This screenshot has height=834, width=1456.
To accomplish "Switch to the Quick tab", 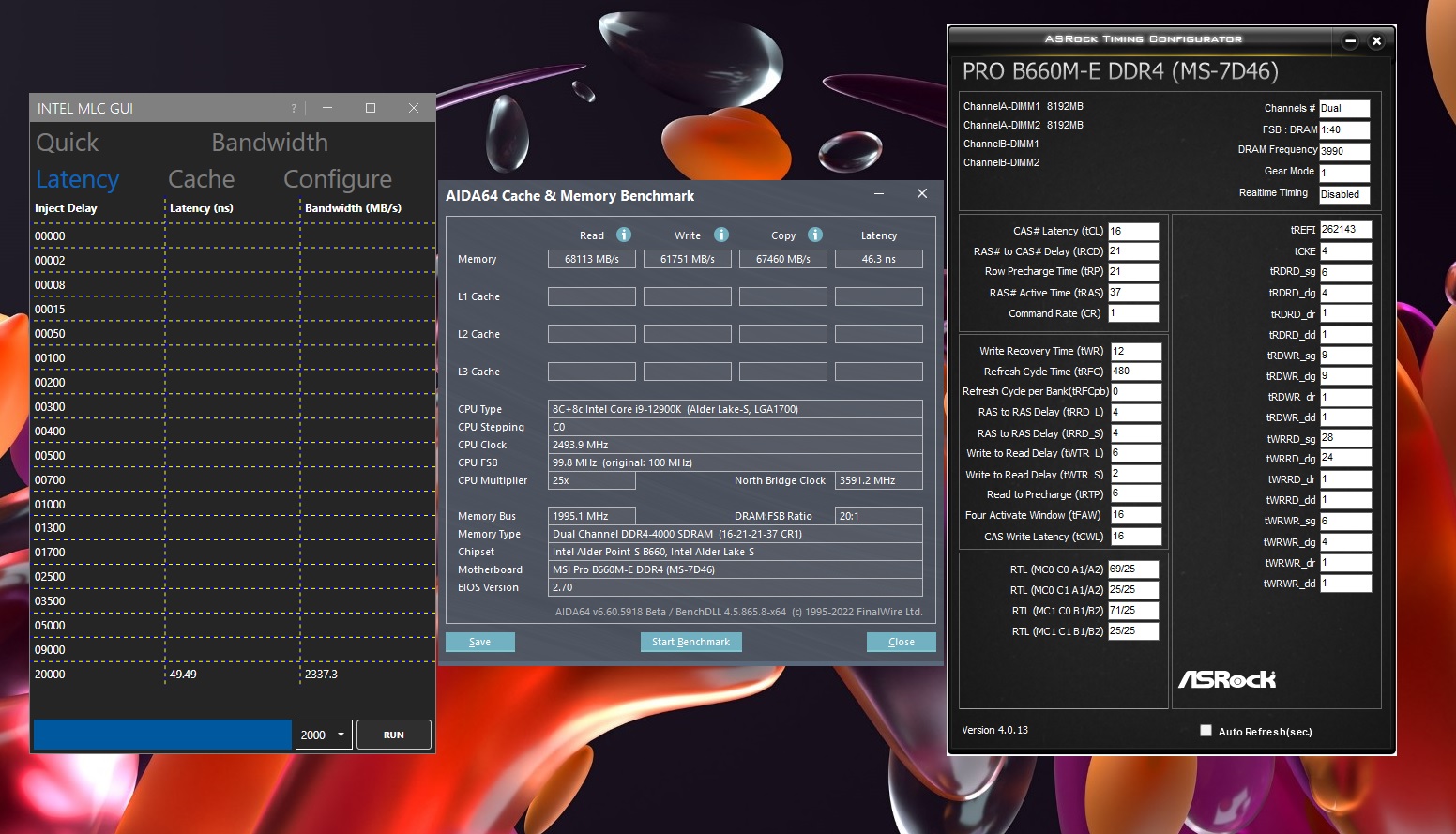I will (67, 143).
